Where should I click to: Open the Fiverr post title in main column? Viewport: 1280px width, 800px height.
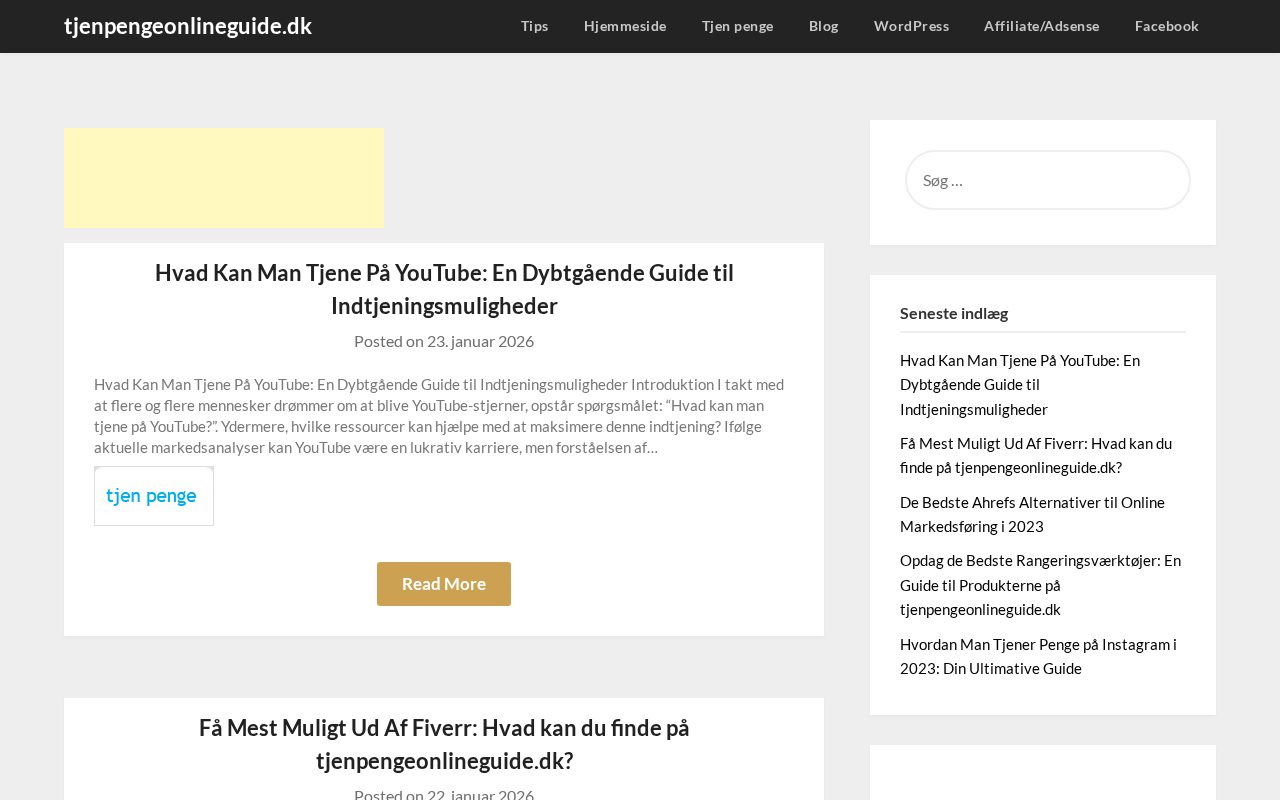444,744
